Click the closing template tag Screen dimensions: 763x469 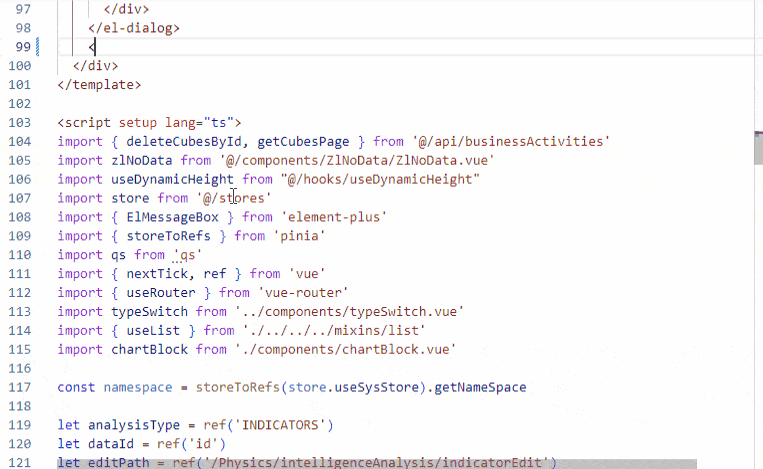pyautogui.click(x=99, y=85)
